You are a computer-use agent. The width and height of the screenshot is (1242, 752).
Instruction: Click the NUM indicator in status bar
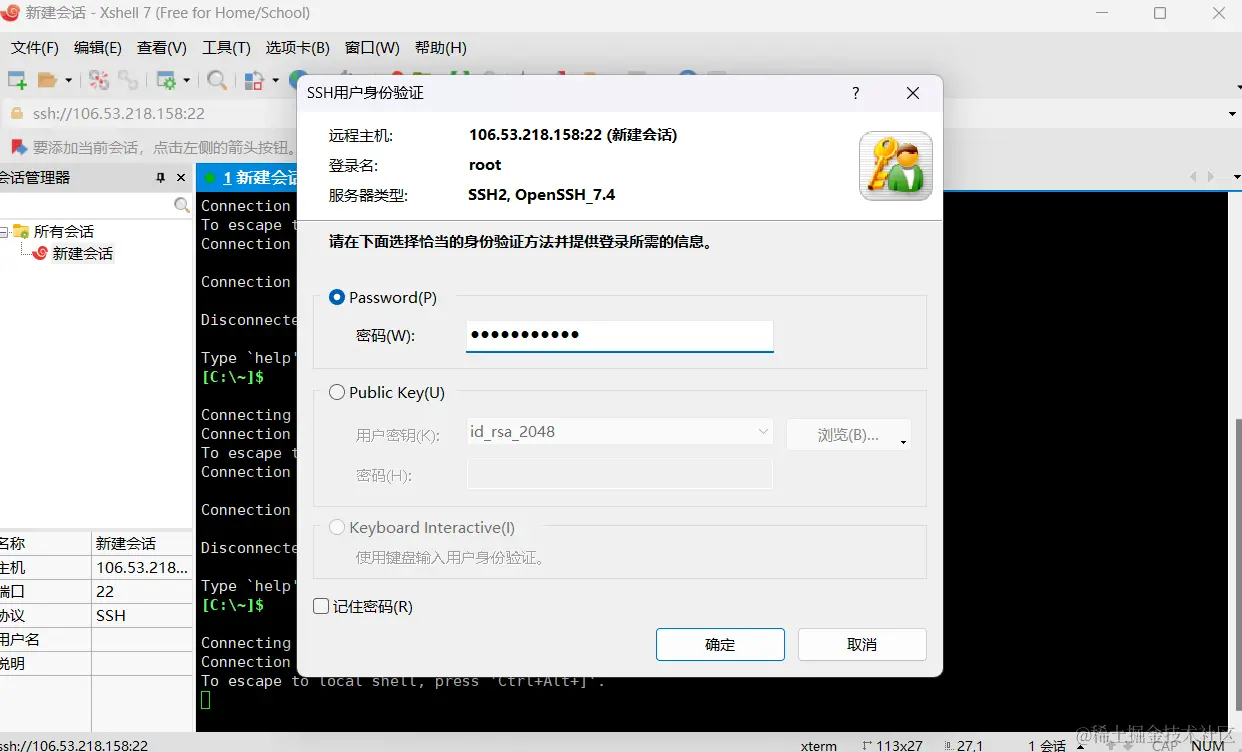click(1208, 745)
